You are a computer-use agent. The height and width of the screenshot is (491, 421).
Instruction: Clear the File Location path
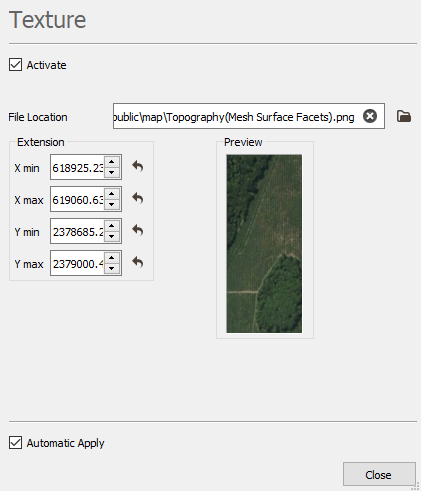tap(370, 116)
